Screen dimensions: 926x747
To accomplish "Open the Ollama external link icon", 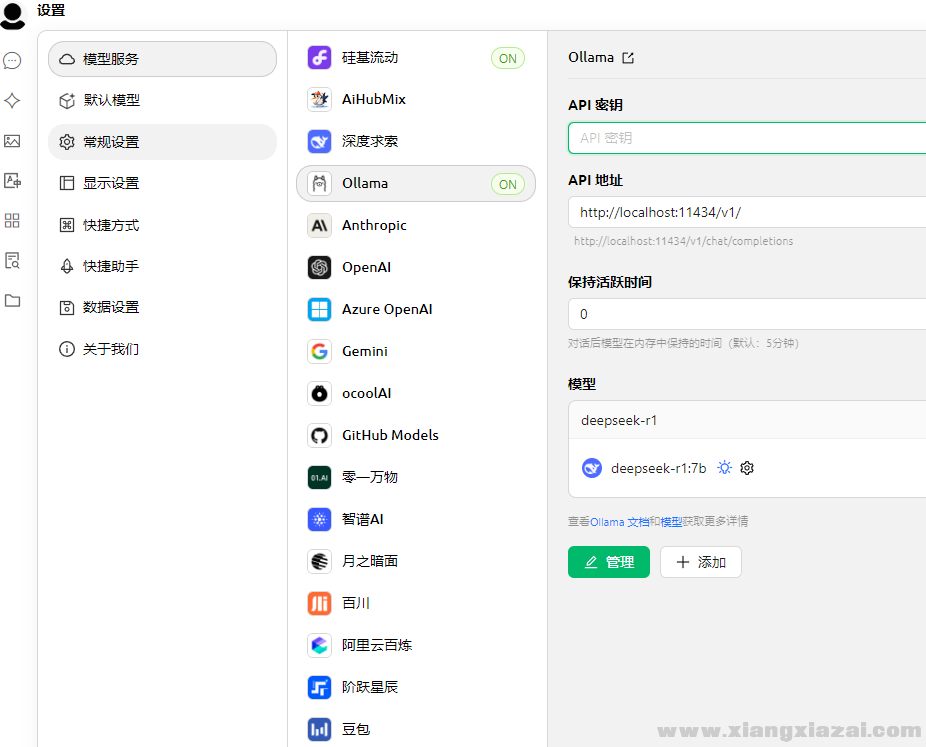I will [x=628, y=58].
